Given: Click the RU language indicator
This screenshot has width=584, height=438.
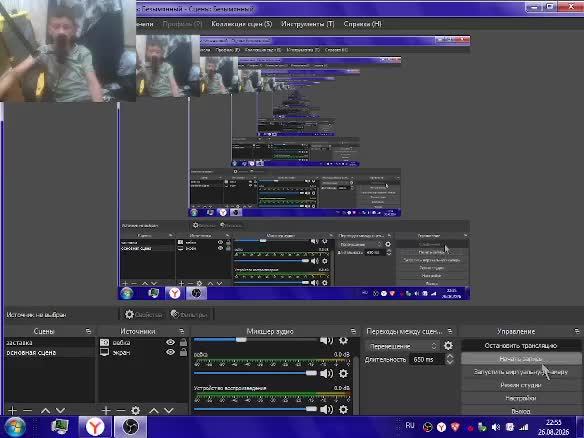Looking at the screenshot, I should pos(410,425).
